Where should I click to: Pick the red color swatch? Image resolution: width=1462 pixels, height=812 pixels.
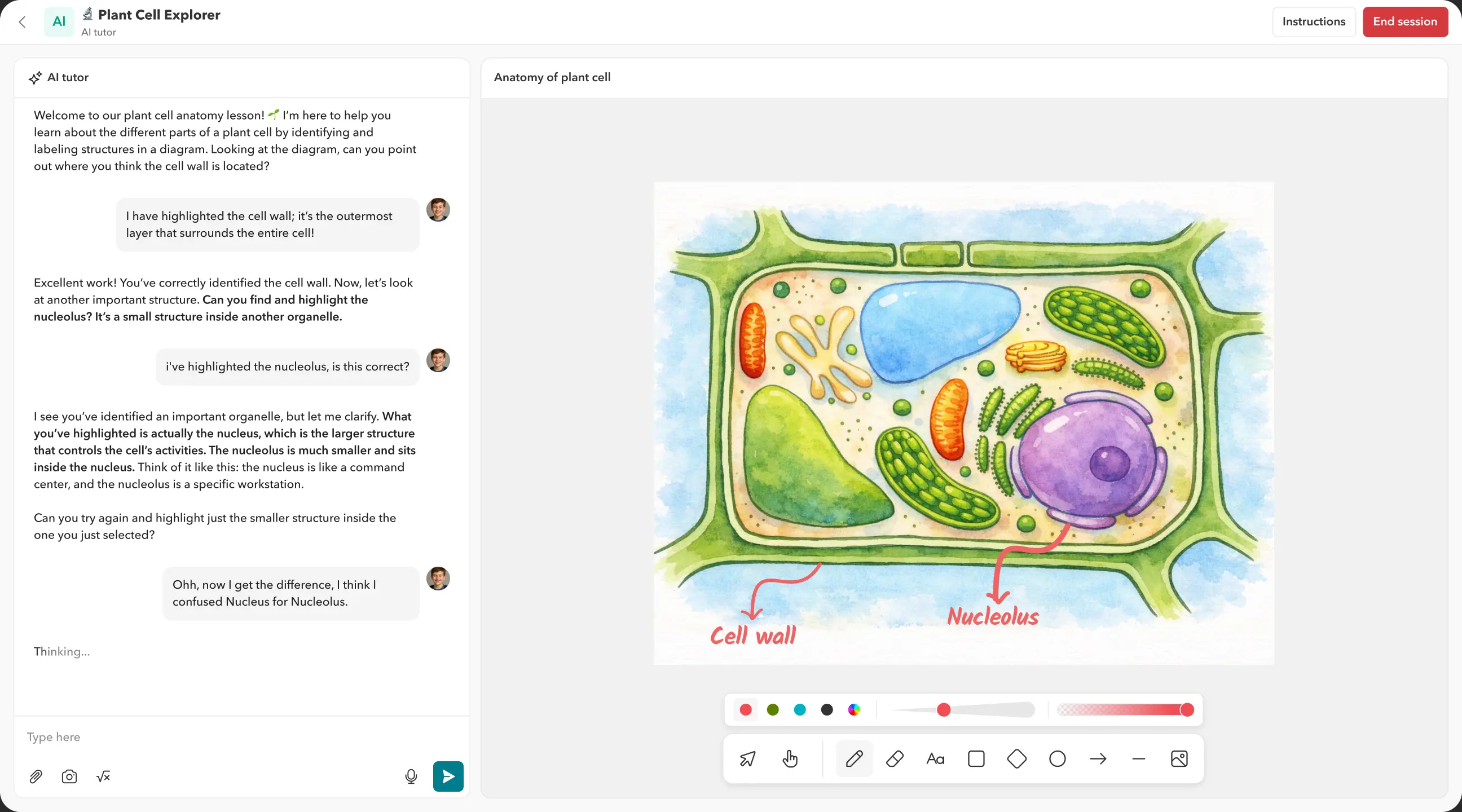pos(746,709)
